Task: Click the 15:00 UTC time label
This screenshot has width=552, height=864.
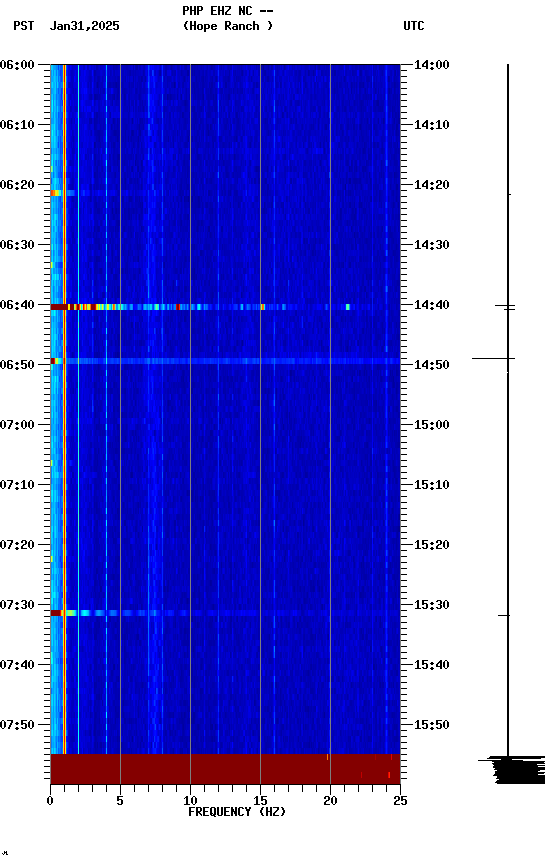Action: [432, 425]
